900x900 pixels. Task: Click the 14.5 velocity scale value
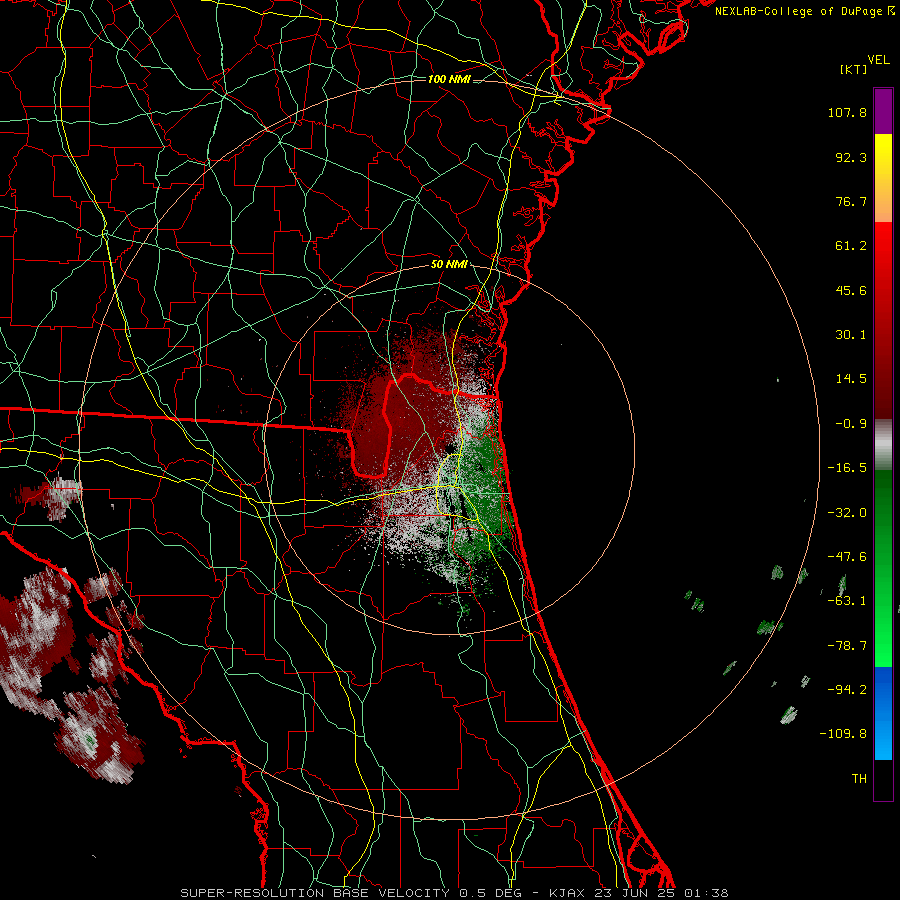(851, 379)
